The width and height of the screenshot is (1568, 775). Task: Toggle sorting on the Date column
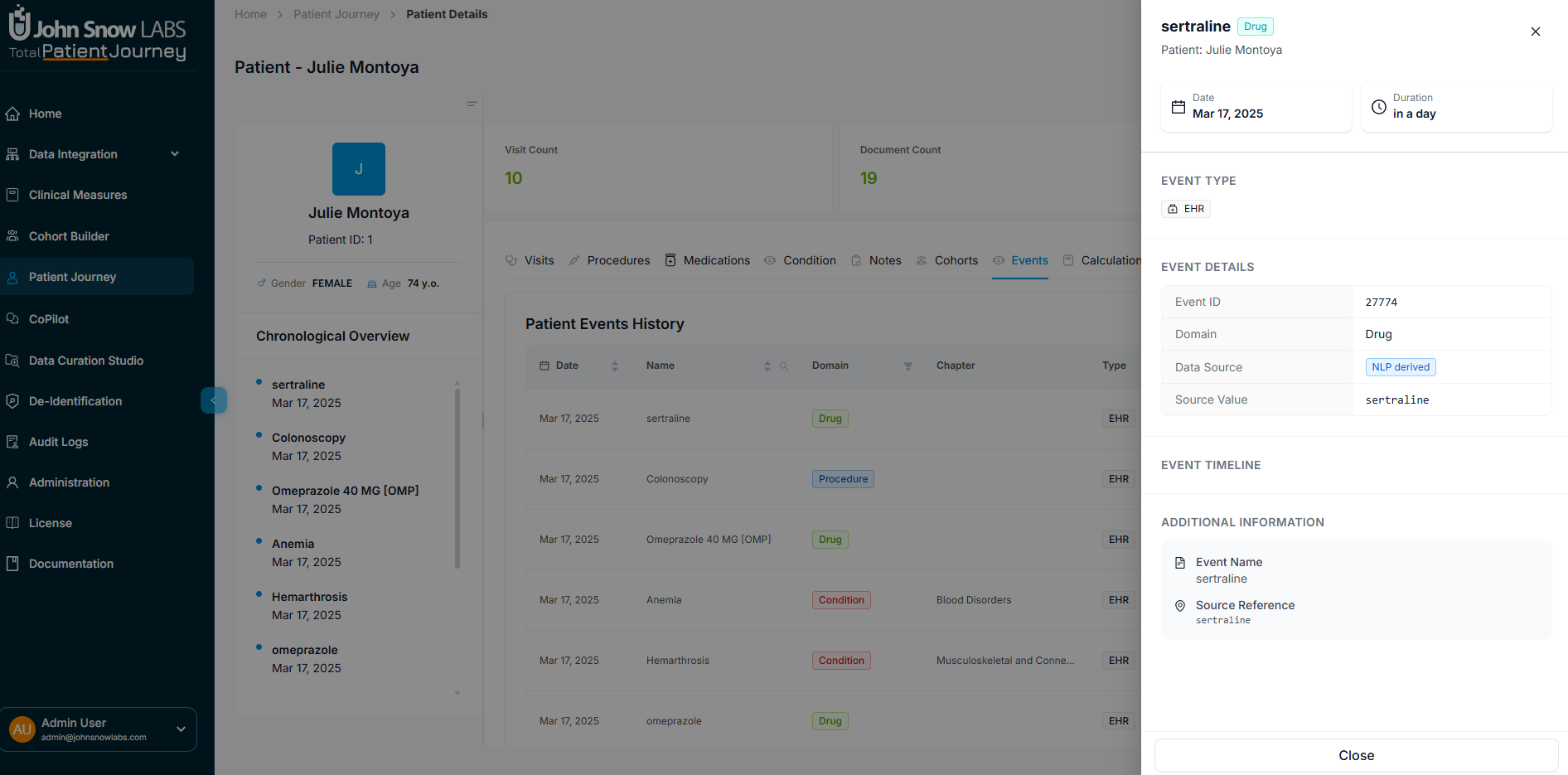point(615,366)
